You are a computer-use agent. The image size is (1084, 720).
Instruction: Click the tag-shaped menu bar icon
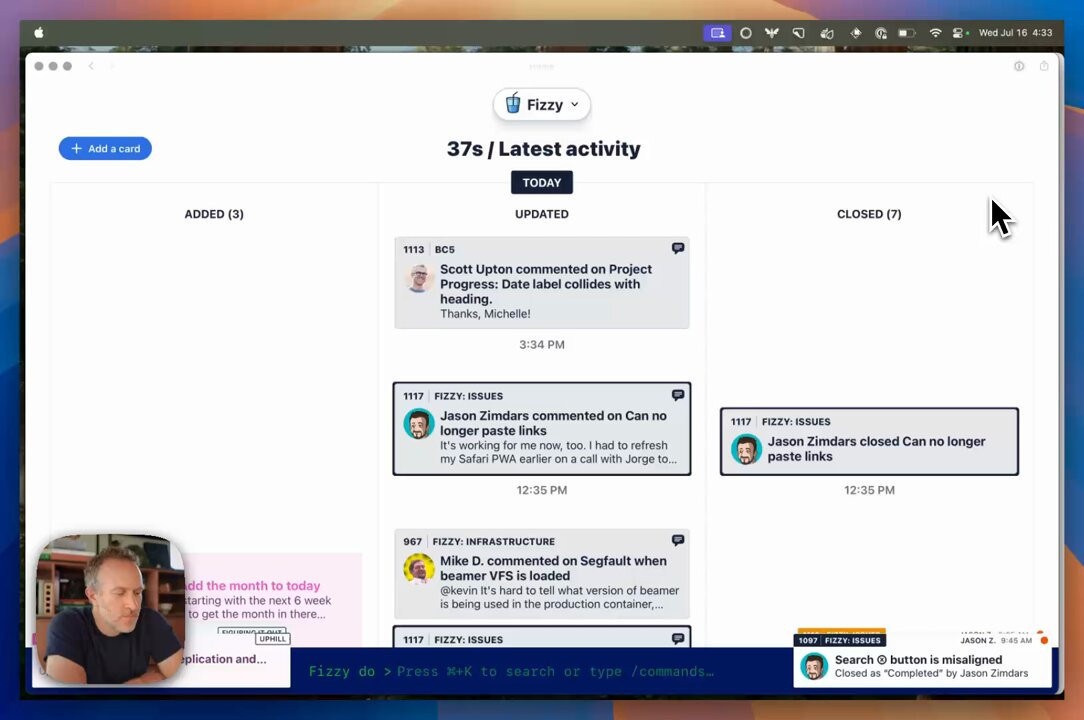(798, 33)
